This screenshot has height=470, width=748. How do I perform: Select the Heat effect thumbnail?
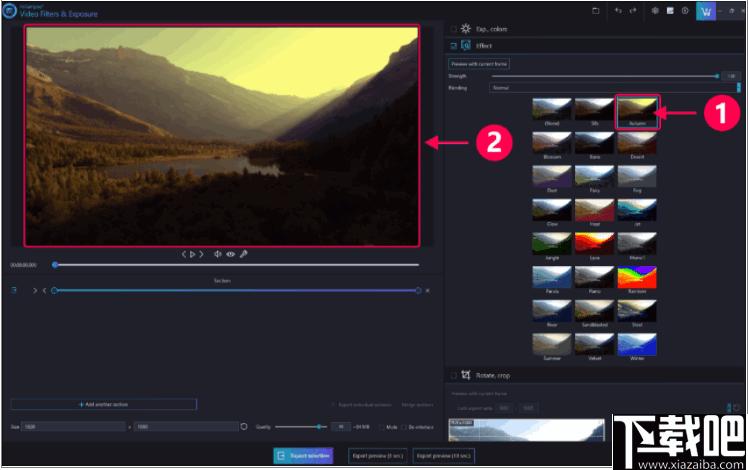click(594, 213)
